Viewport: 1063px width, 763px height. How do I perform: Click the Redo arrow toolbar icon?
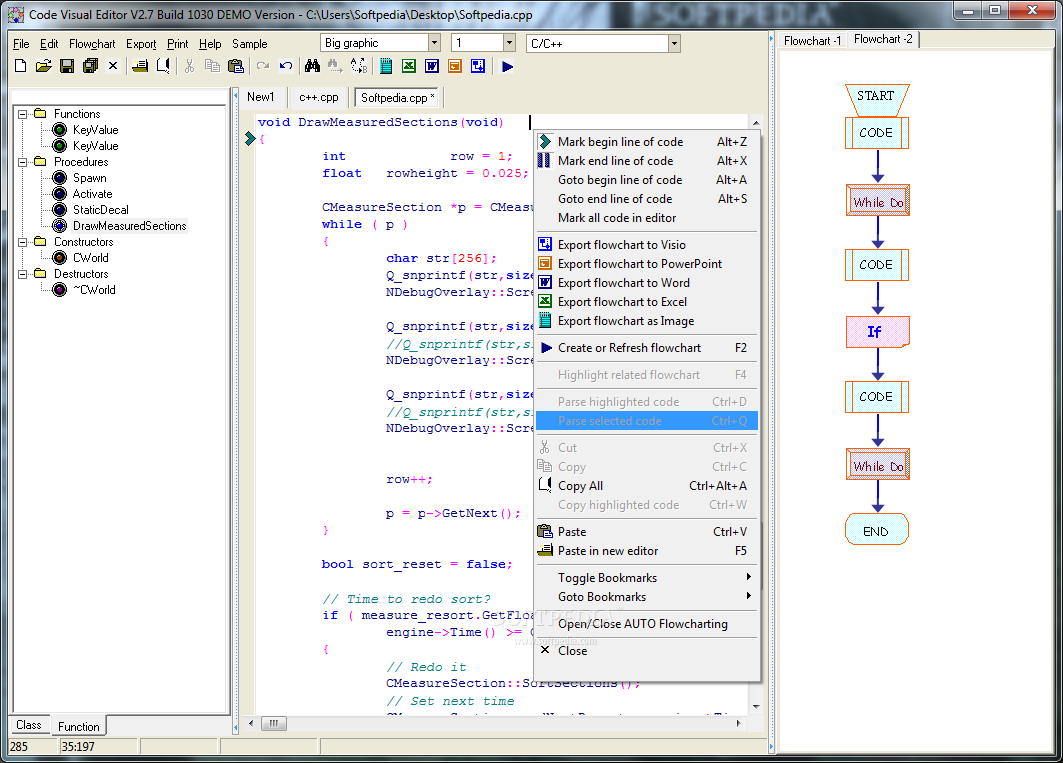(x=263, y=66)
